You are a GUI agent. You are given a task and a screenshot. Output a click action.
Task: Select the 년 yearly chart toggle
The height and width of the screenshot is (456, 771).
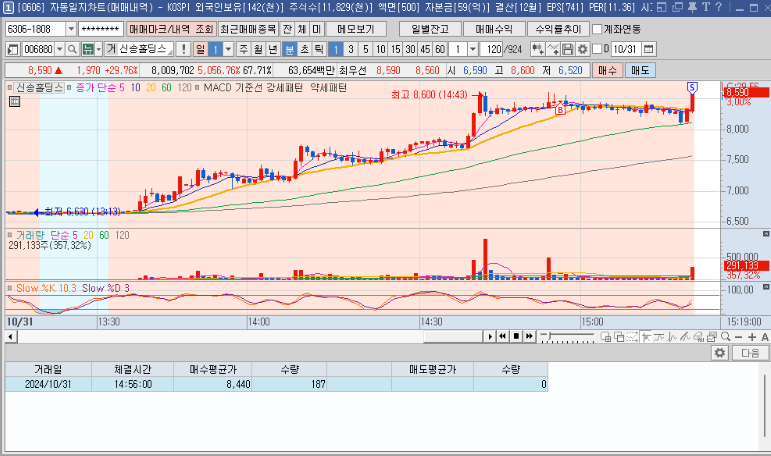tap(273, 49)
